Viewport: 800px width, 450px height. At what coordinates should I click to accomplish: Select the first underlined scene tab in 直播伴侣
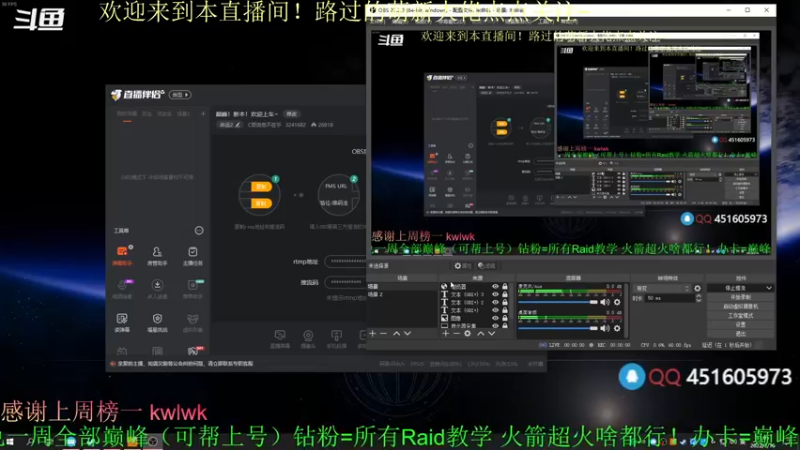click(127, 114)
